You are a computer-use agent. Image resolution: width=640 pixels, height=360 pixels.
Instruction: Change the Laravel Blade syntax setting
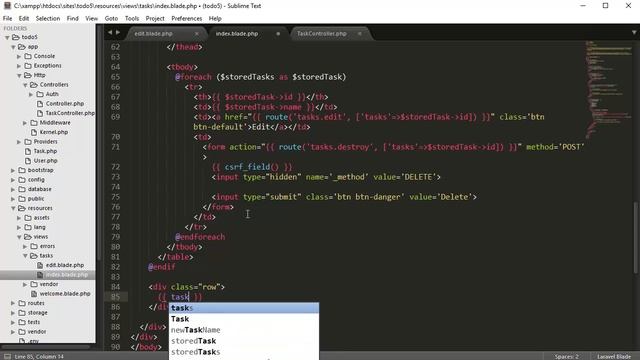tap(614, 356)
